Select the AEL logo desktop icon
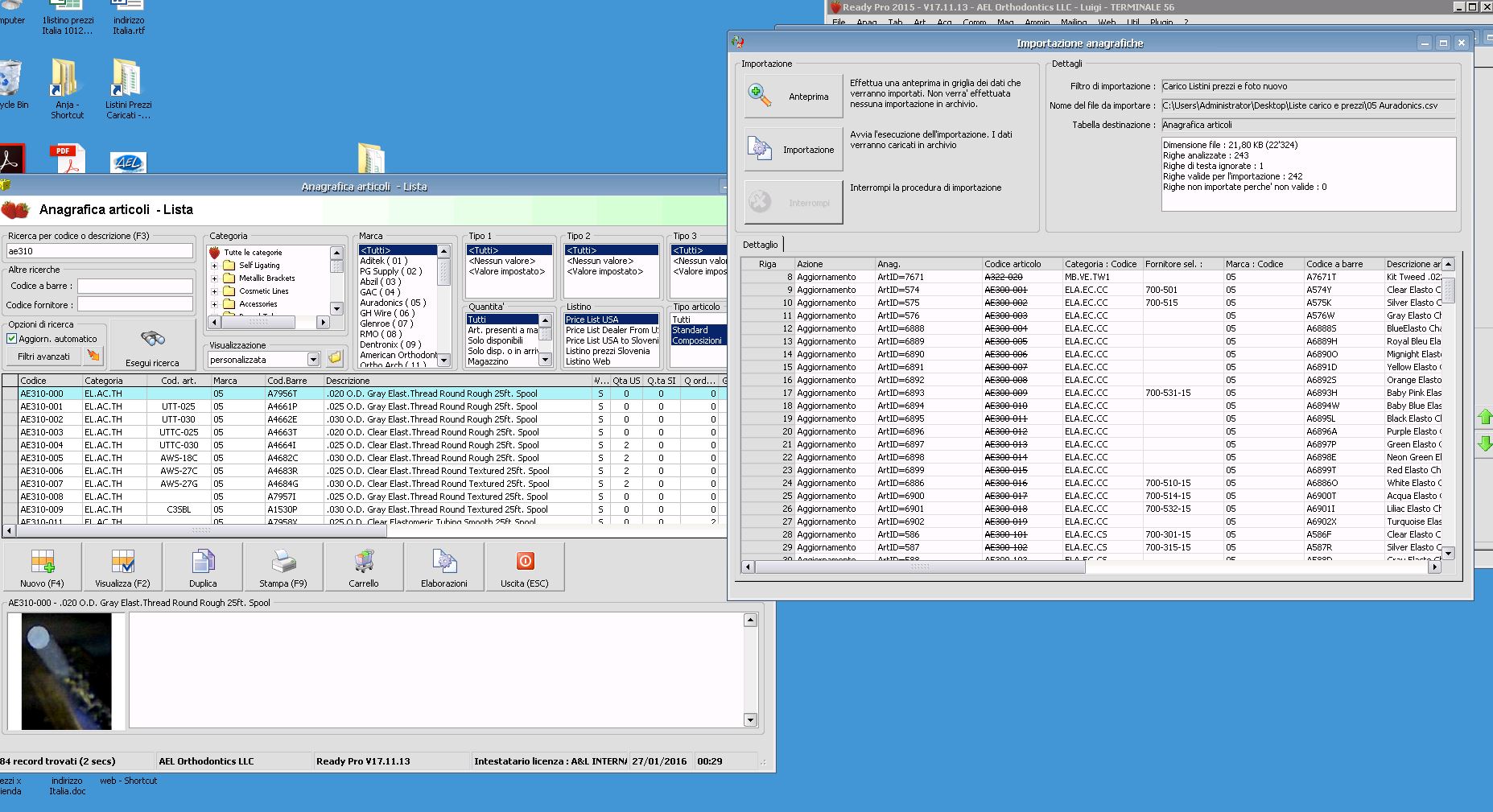This screenshot has width=1493, height=812. (128, 162)
